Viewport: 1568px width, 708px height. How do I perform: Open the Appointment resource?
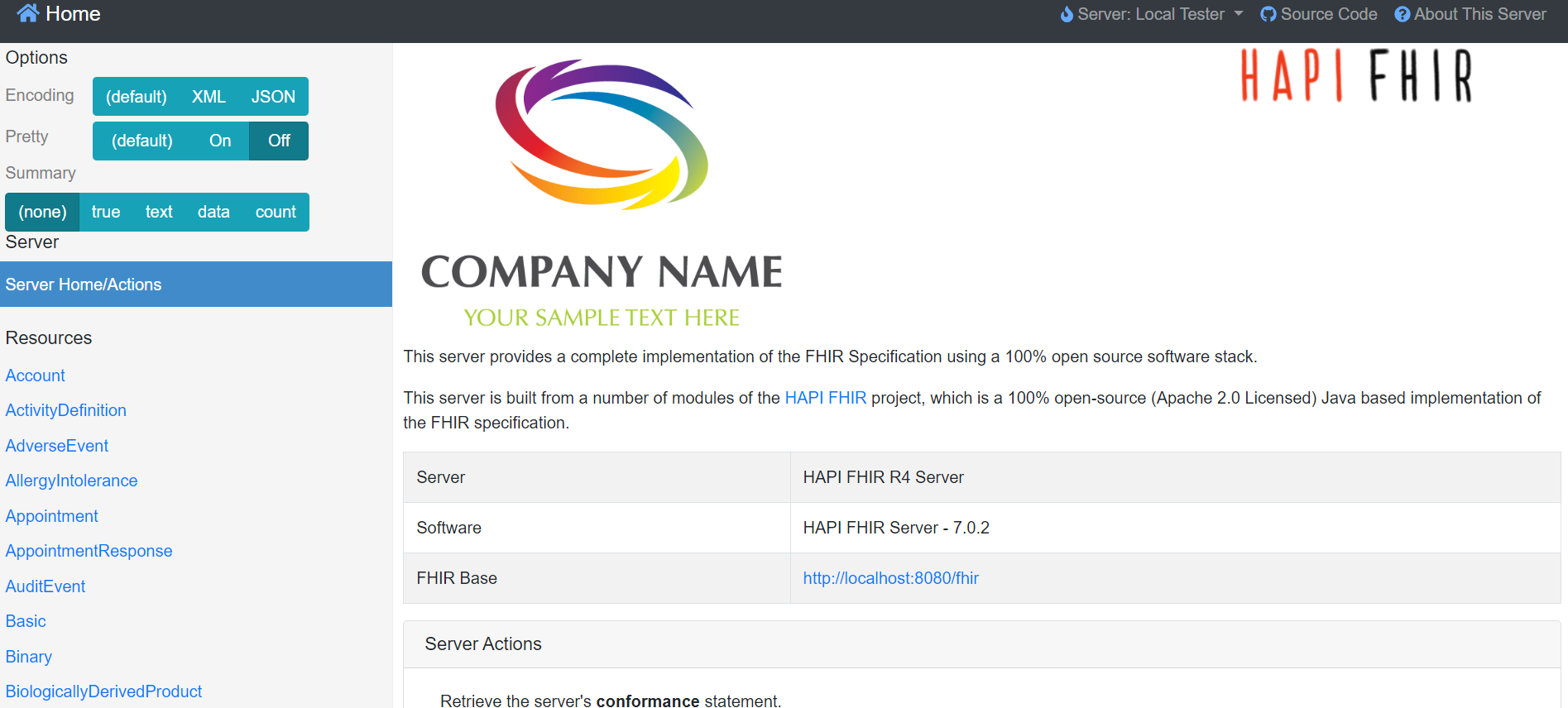pos(52,516)
